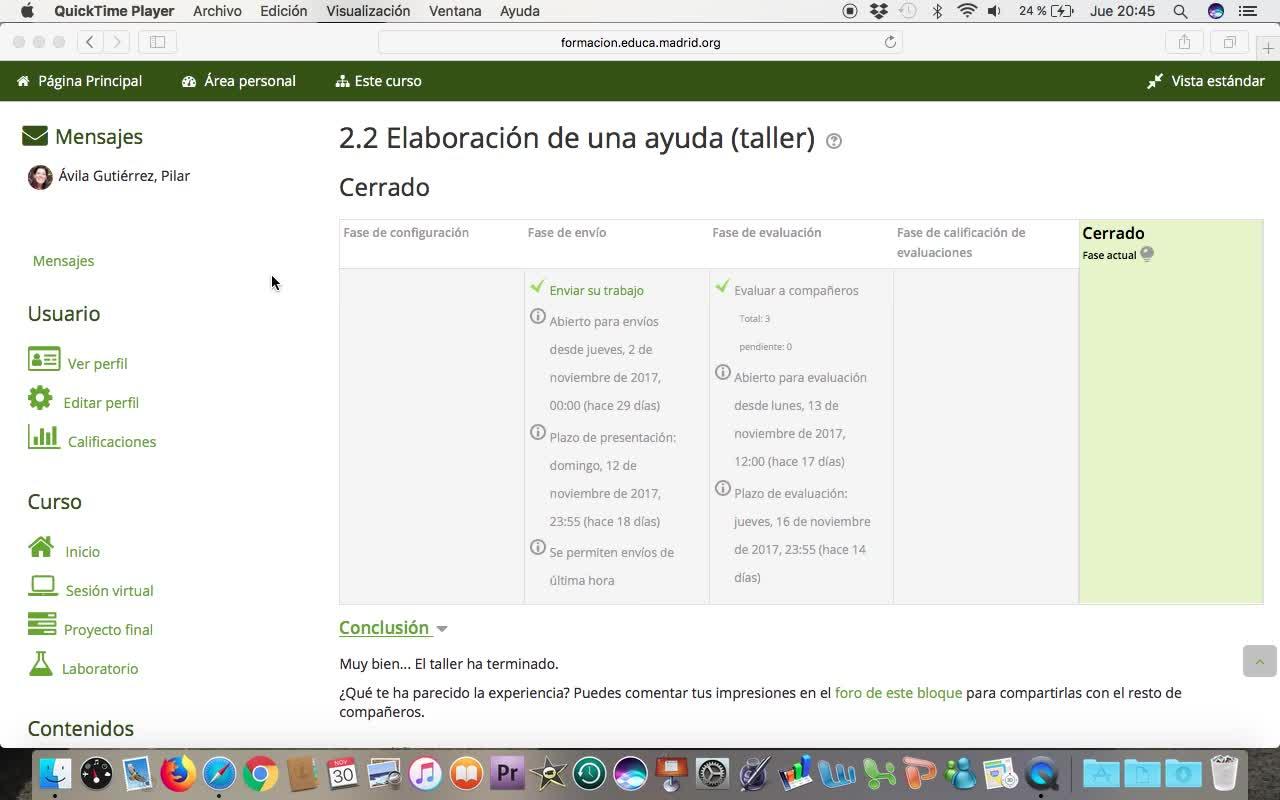Open the Calificaciones link
1280x800 pixels.
112,442
